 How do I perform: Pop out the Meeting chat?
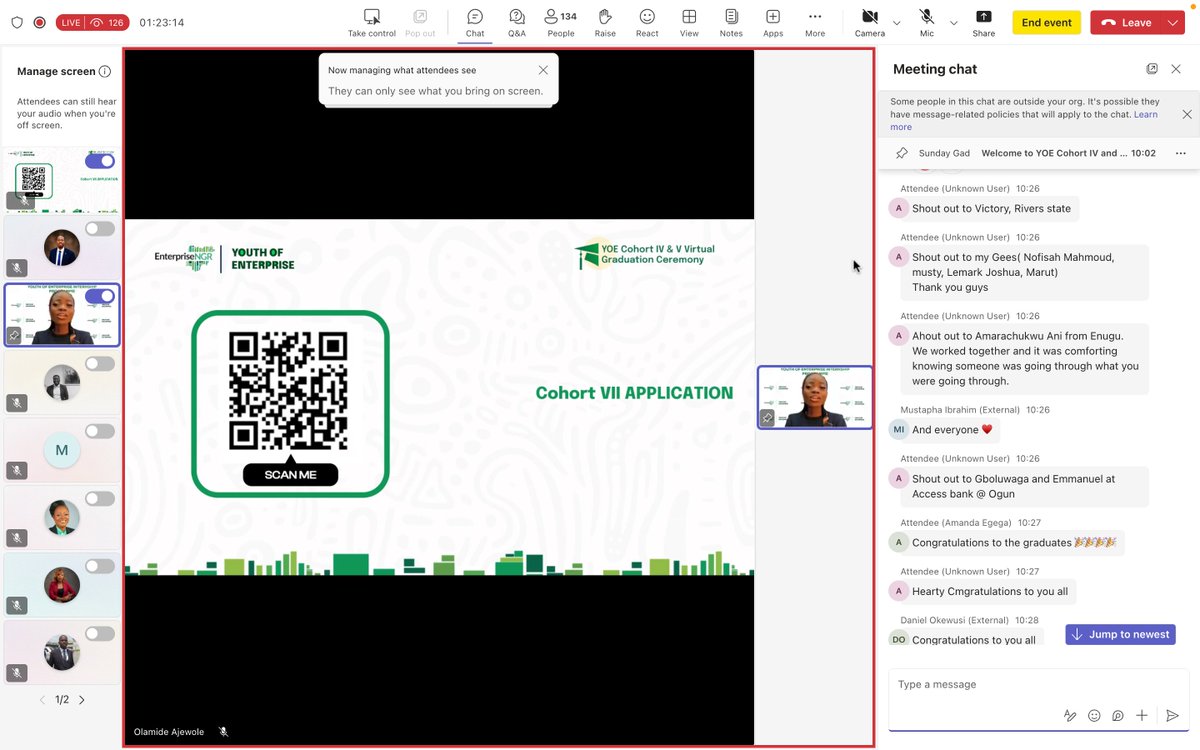(x=1152, y=69)
